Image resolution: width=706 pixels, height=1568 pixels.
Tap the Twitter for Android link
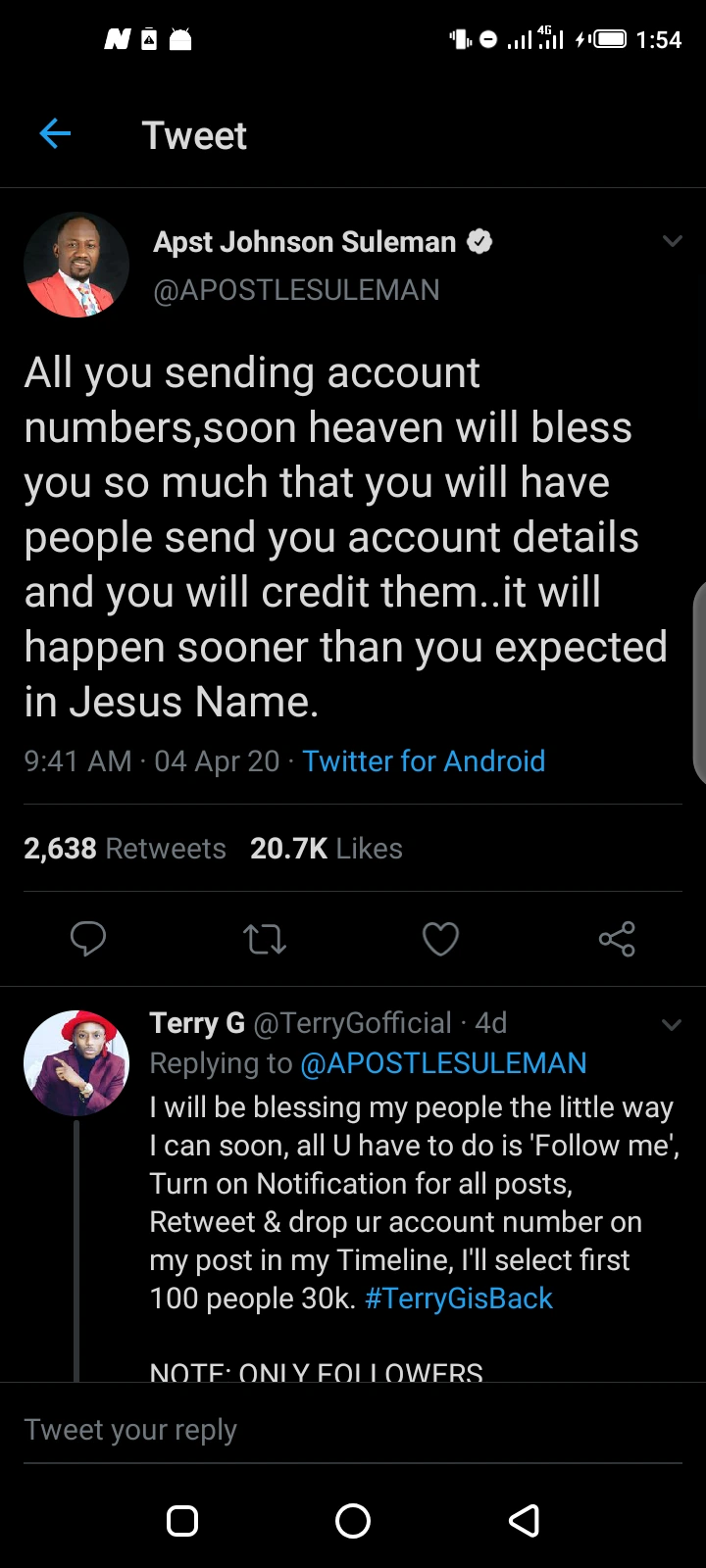click(x=424, y=761)
